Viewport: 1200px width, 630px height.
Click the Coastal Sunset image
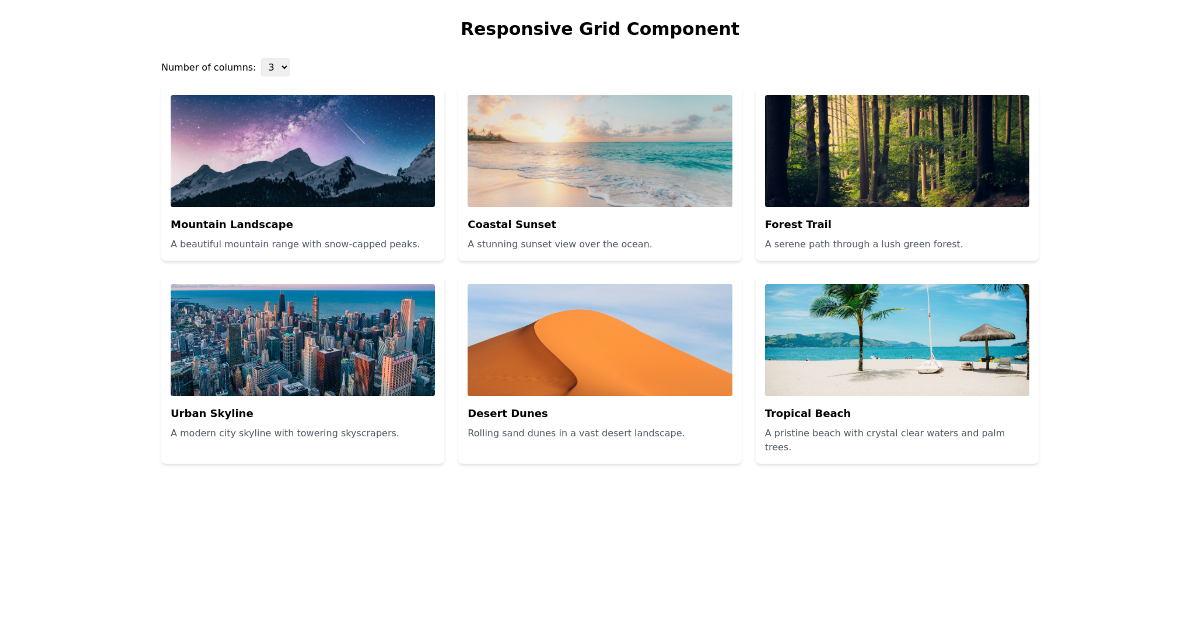point(599,150)
